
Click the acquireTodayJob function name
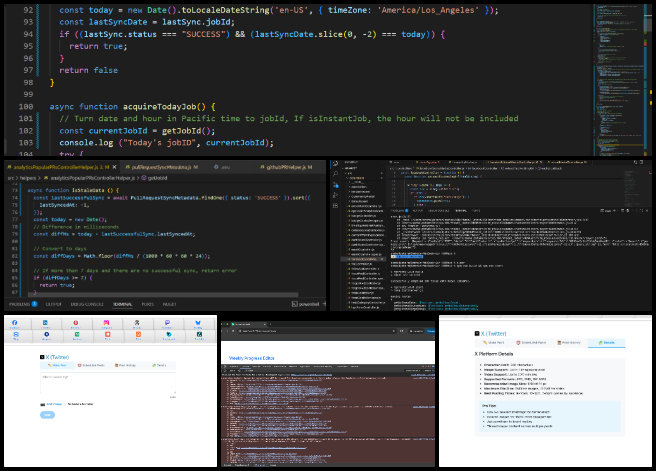(x=159, y=107)
